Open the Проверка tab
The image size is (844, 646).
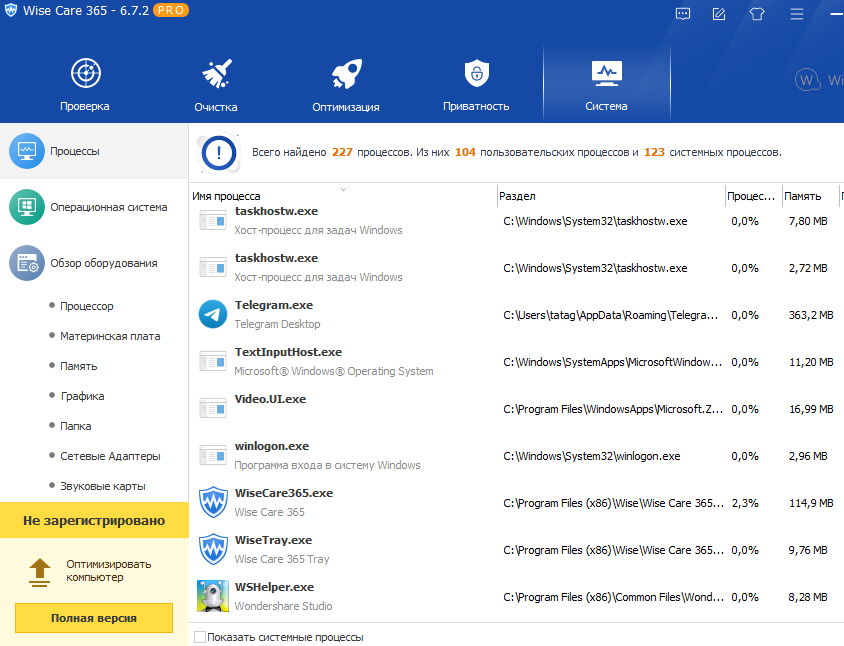pos(85,84)
